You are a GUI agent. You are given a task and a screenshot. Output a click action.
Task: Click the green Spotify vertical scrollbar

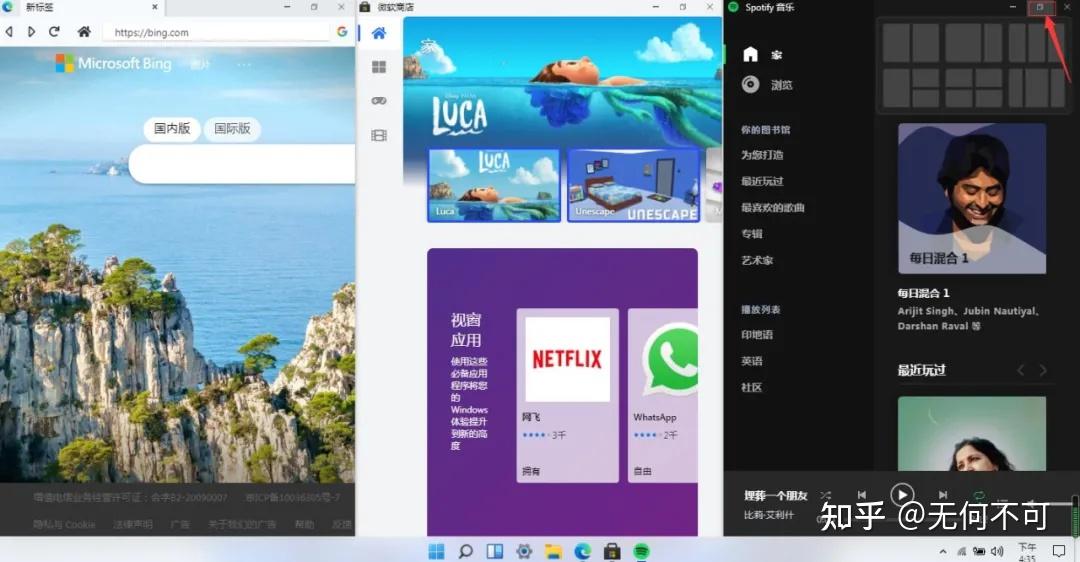pos(1075,515)
